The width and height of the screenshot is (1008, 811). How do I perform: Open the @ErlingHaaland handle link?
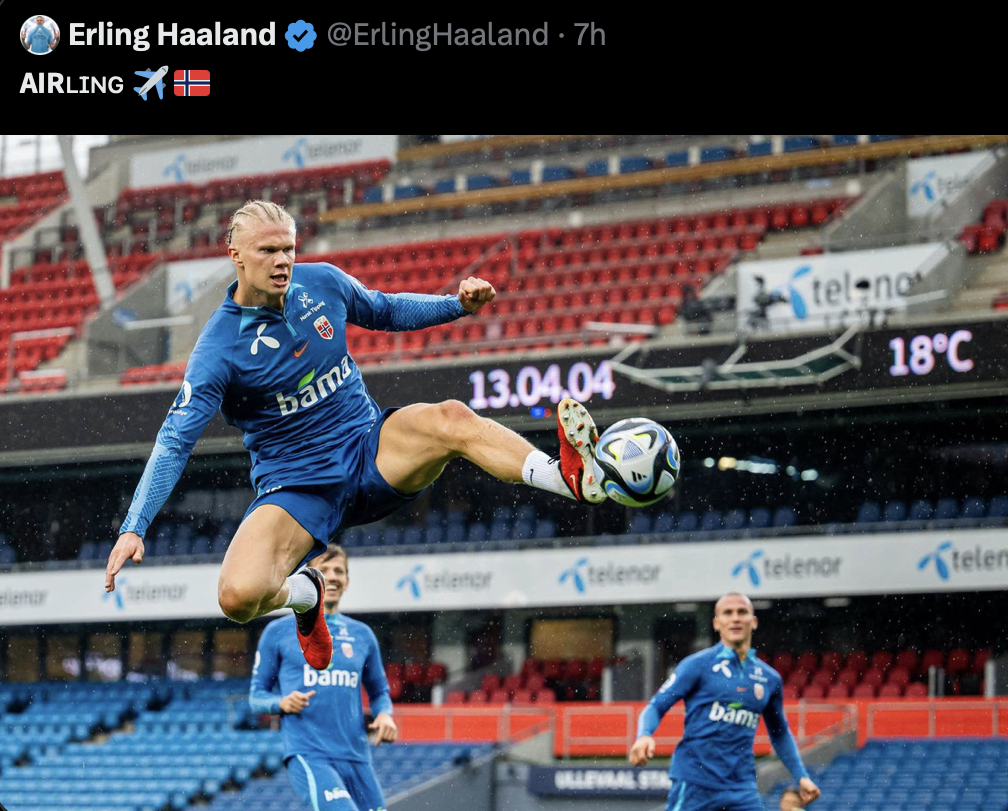click(438, 35)
